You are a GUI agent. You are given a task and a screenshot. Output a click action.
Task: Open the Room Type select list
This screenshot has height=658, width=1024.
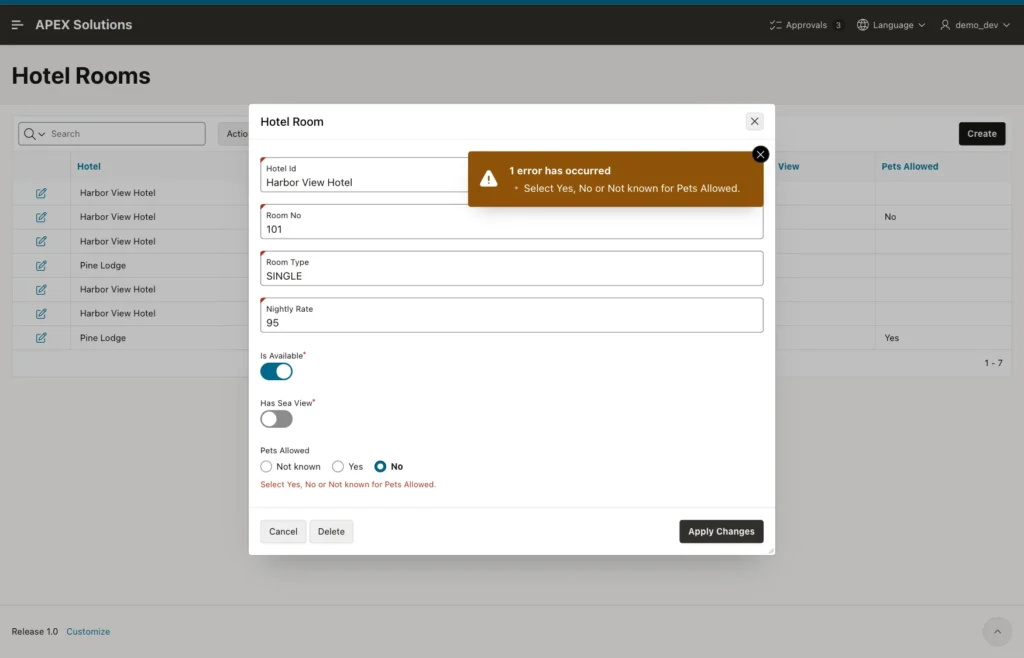(511, 268)
